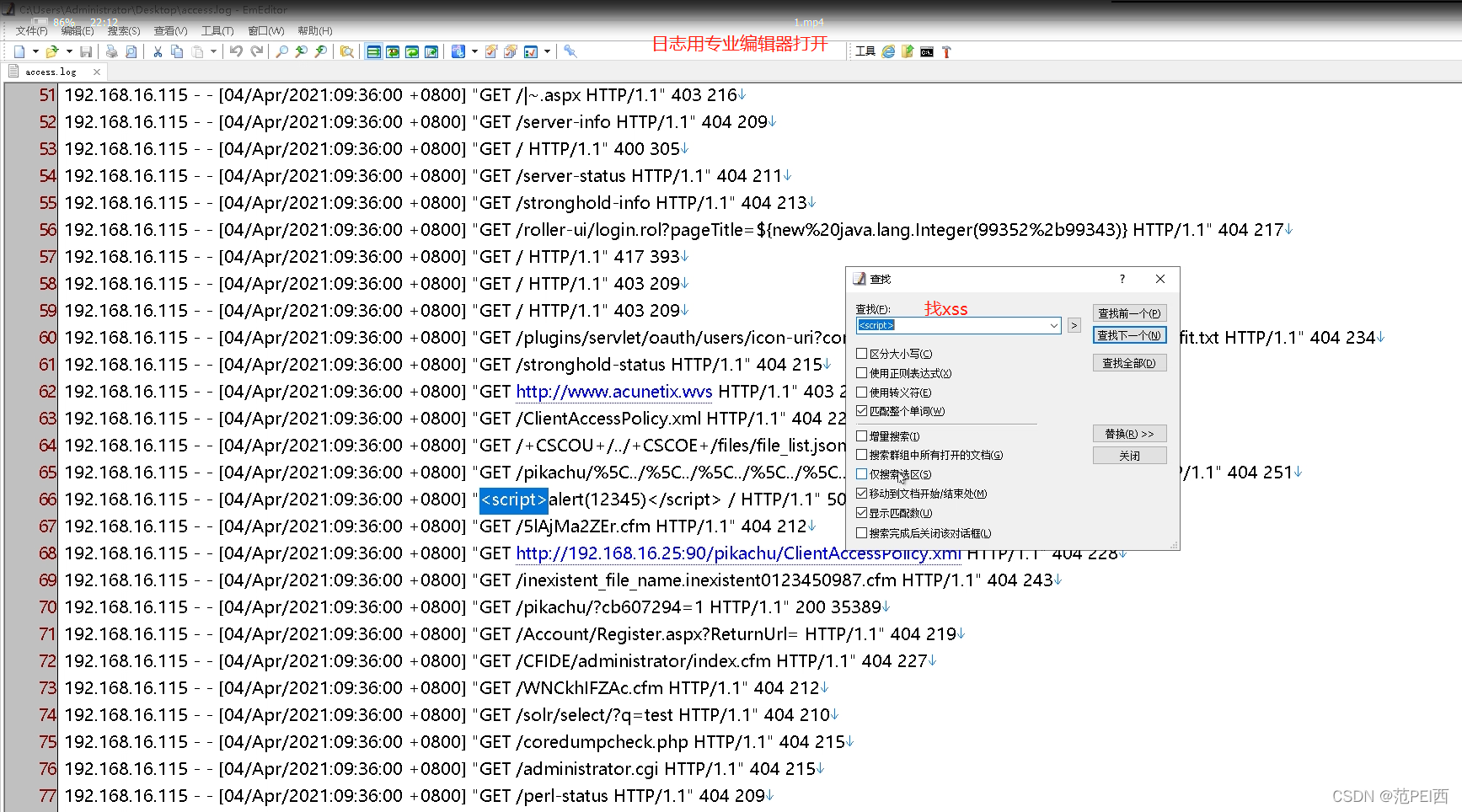Image resolution: width=1462 pixels, height=812 pixels.
Task: Open dropdown arrow next to New icon
Action: click(x=35, y=51)
